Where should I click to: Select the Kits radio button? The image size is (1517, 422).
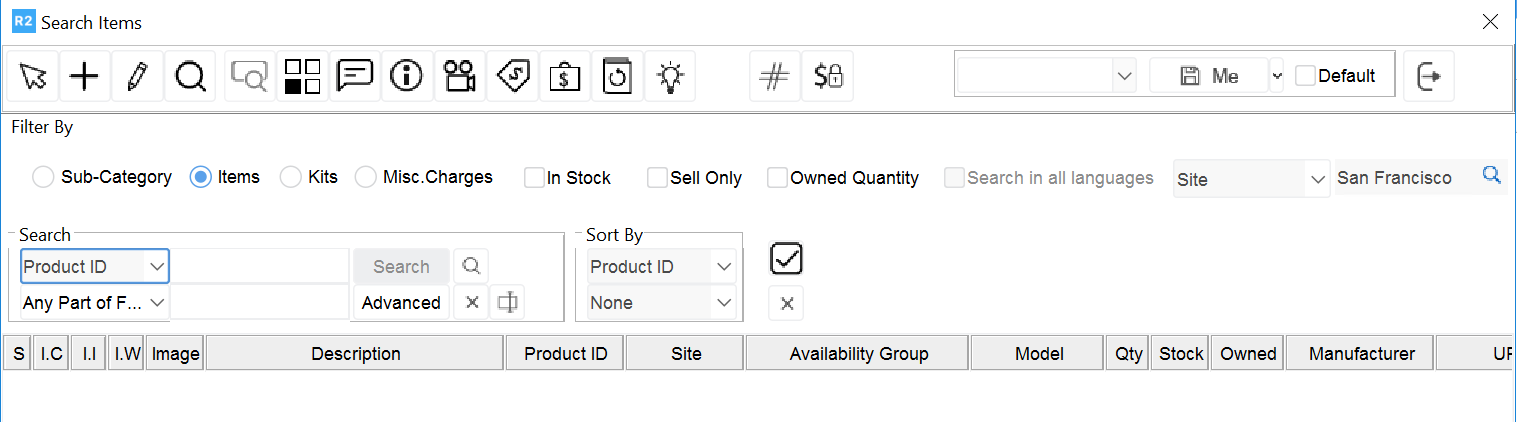pos(290,177)
